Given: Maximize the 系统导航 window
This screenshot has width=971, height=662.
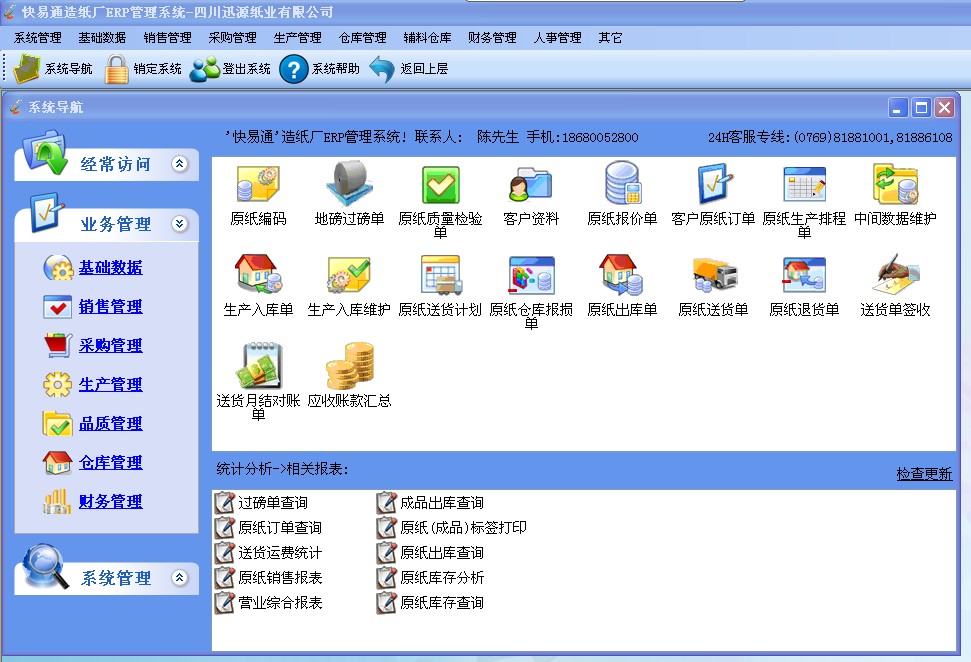Looking at the screenshot, I should pos(921,108).
